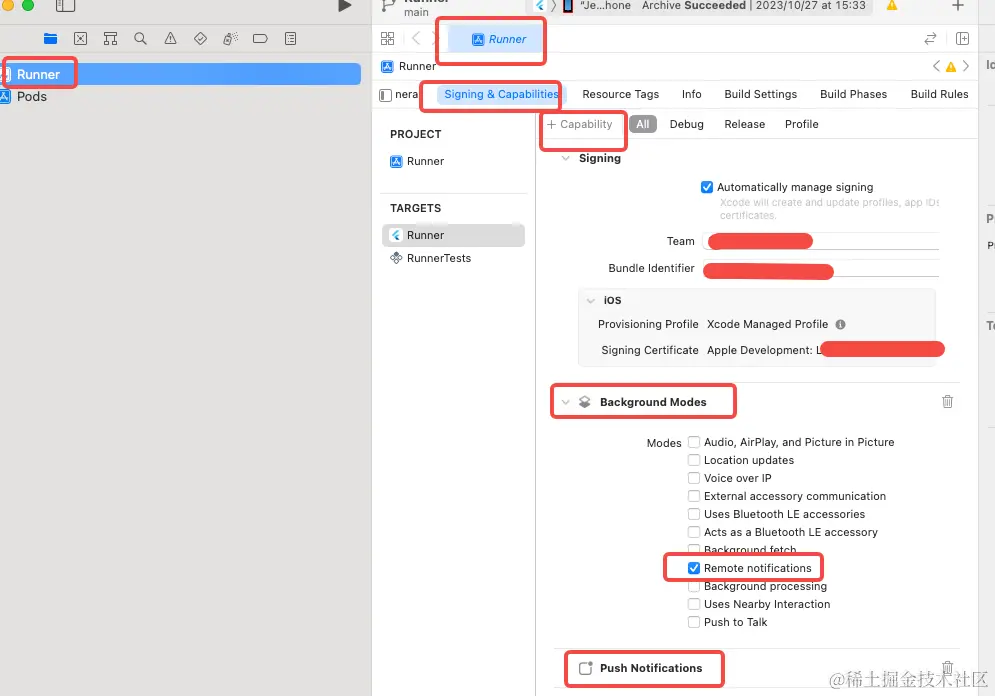Click the plus Library button in toolbar

958,6
